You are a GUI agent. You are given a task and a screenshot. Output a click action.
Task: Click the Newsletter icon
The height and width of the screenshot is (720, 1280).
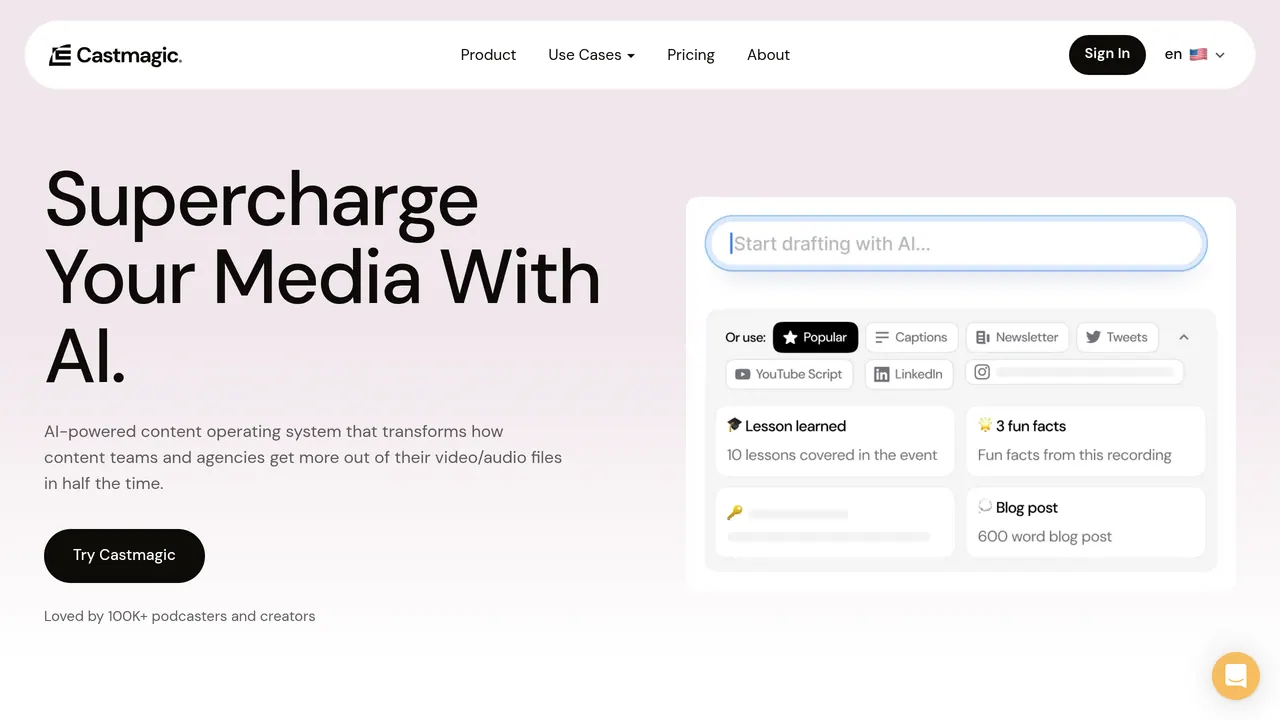983,338
